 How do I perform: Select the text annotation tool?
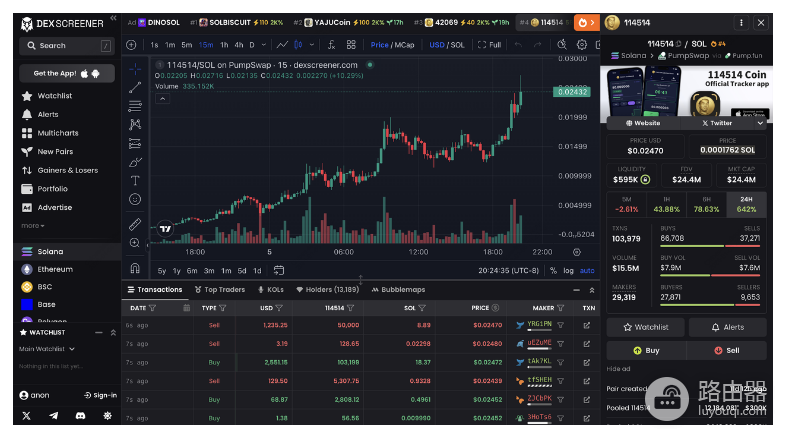(135, 181)
